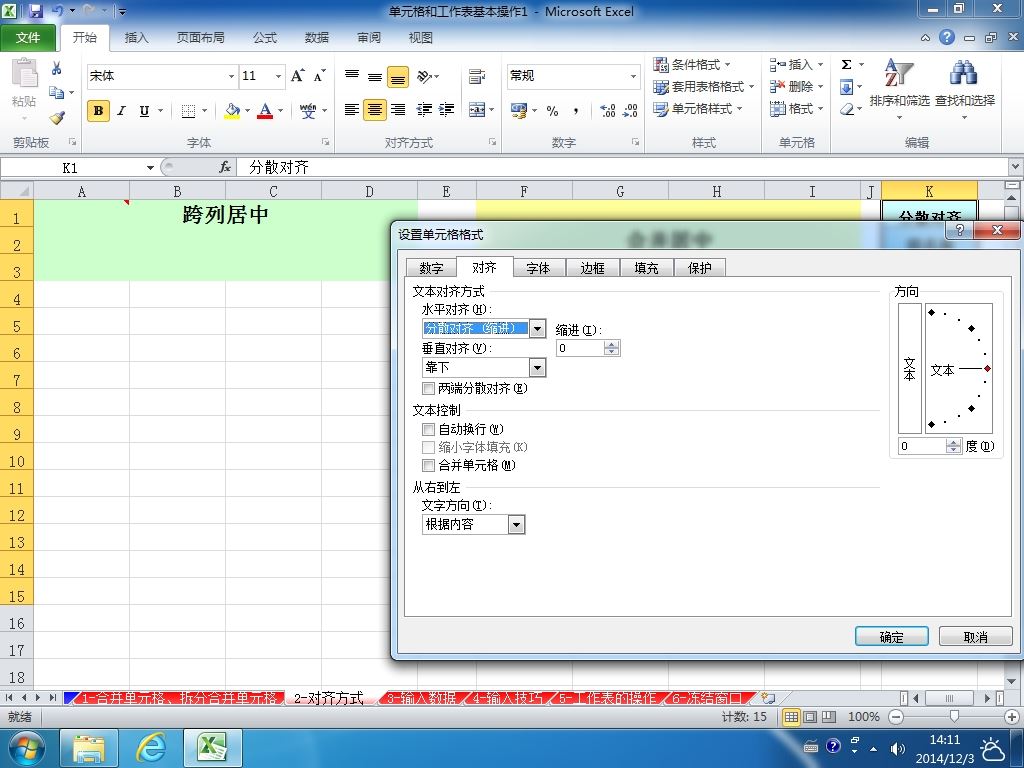Click the Decrease Indent icon

424,110
